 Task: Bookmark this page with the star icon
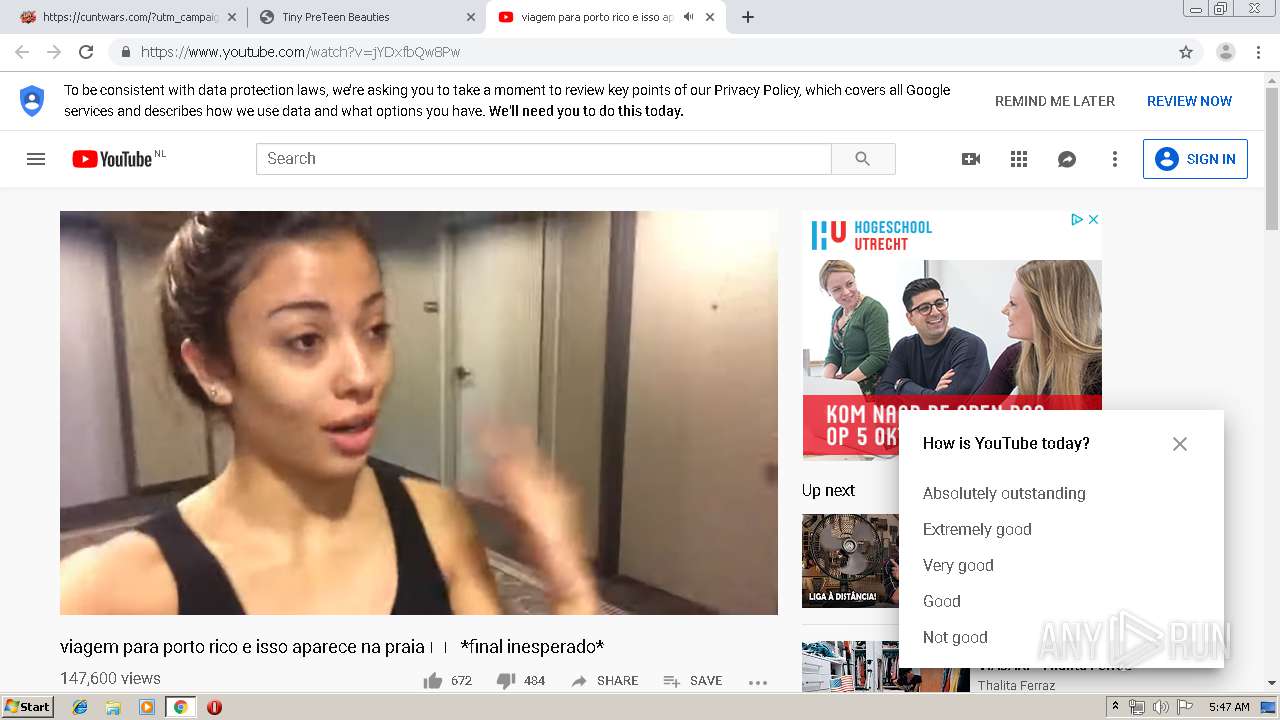1186,52
